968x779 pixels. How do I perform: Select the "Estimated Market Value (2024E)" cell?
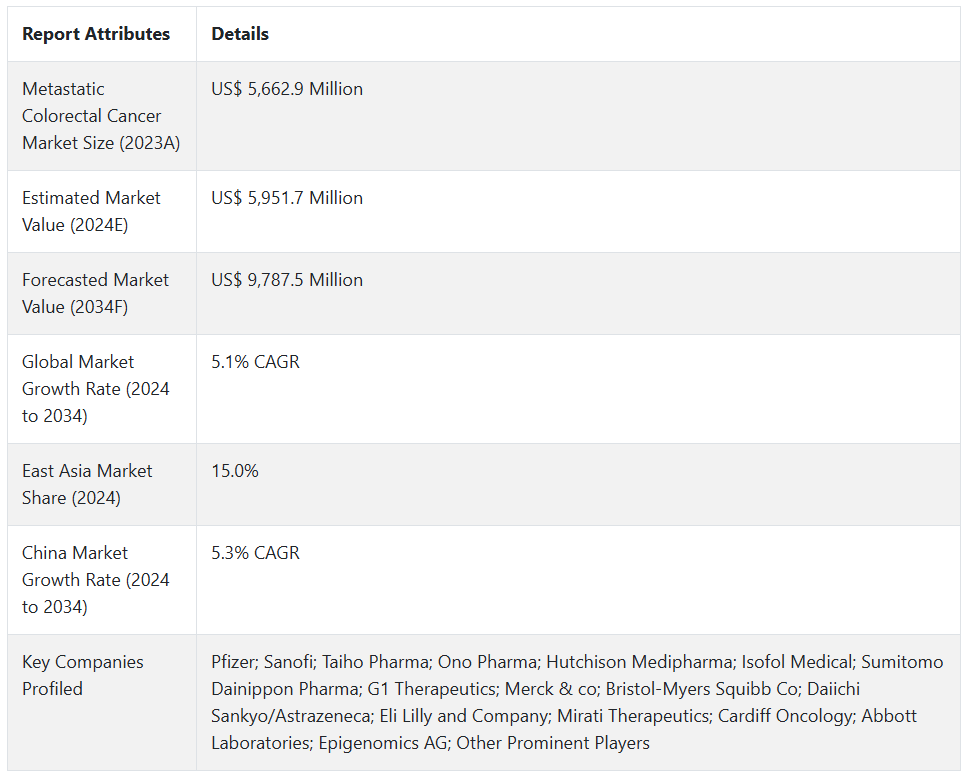click(x=91, y=211)
